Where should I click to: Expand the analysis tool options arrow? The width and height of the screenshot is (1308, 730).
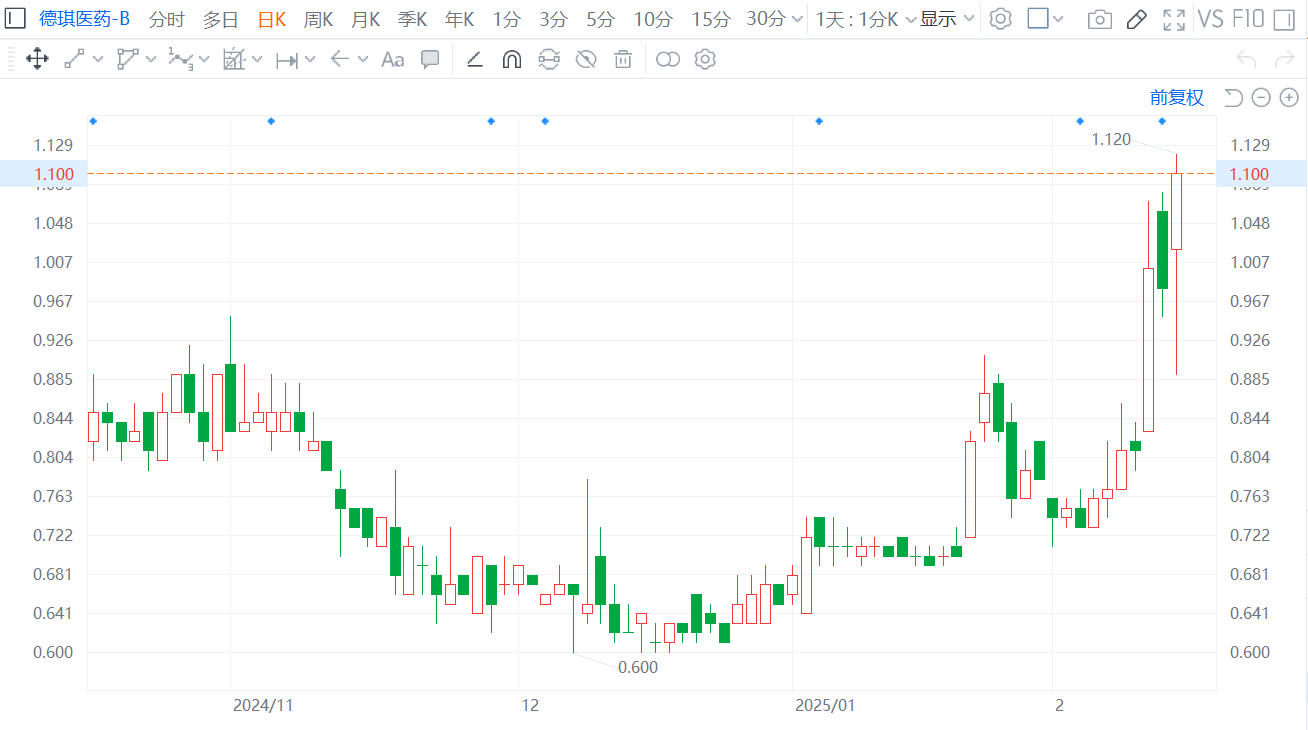[x=257, y=59]
